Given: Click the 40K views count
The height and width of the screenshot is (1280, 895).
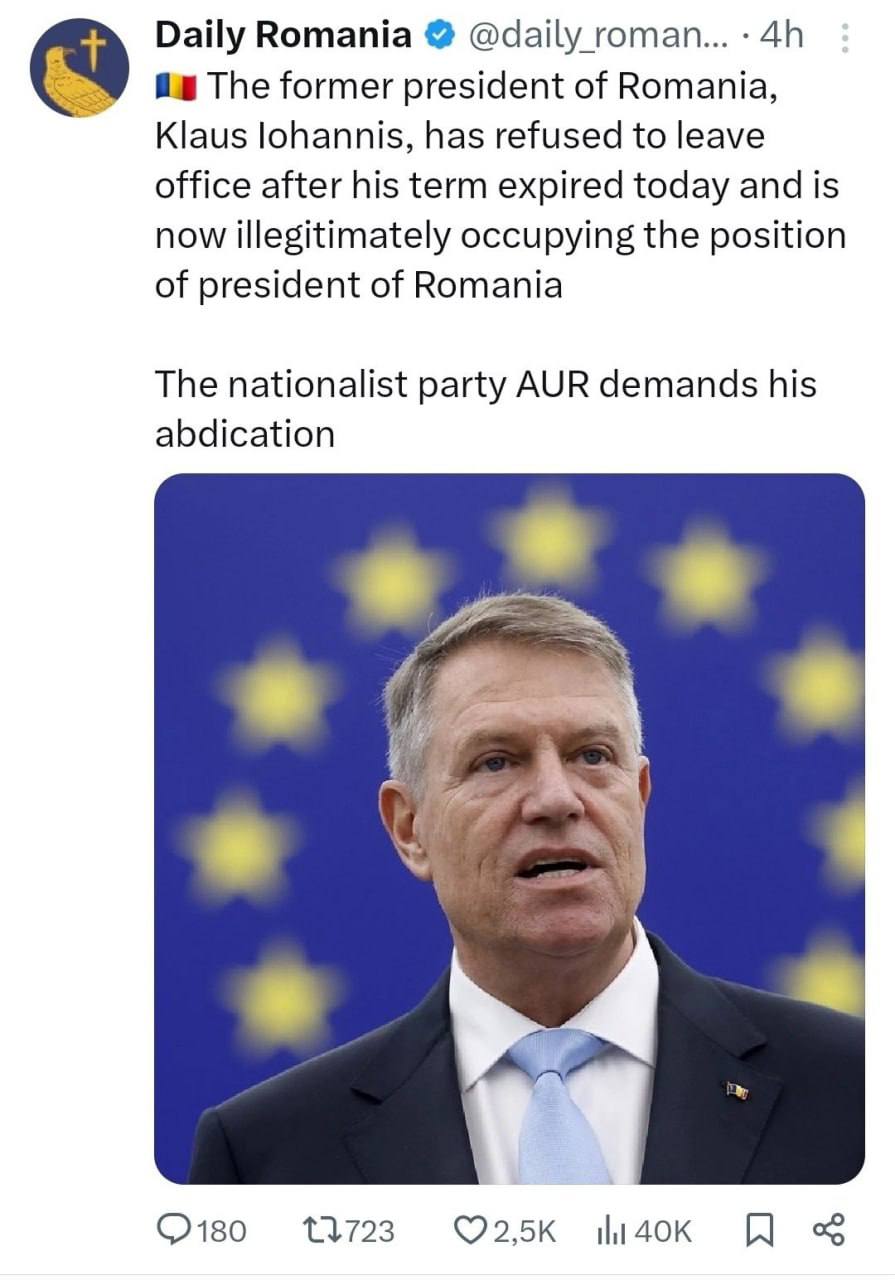Looking at the screenshot, I should [662, 1231].
